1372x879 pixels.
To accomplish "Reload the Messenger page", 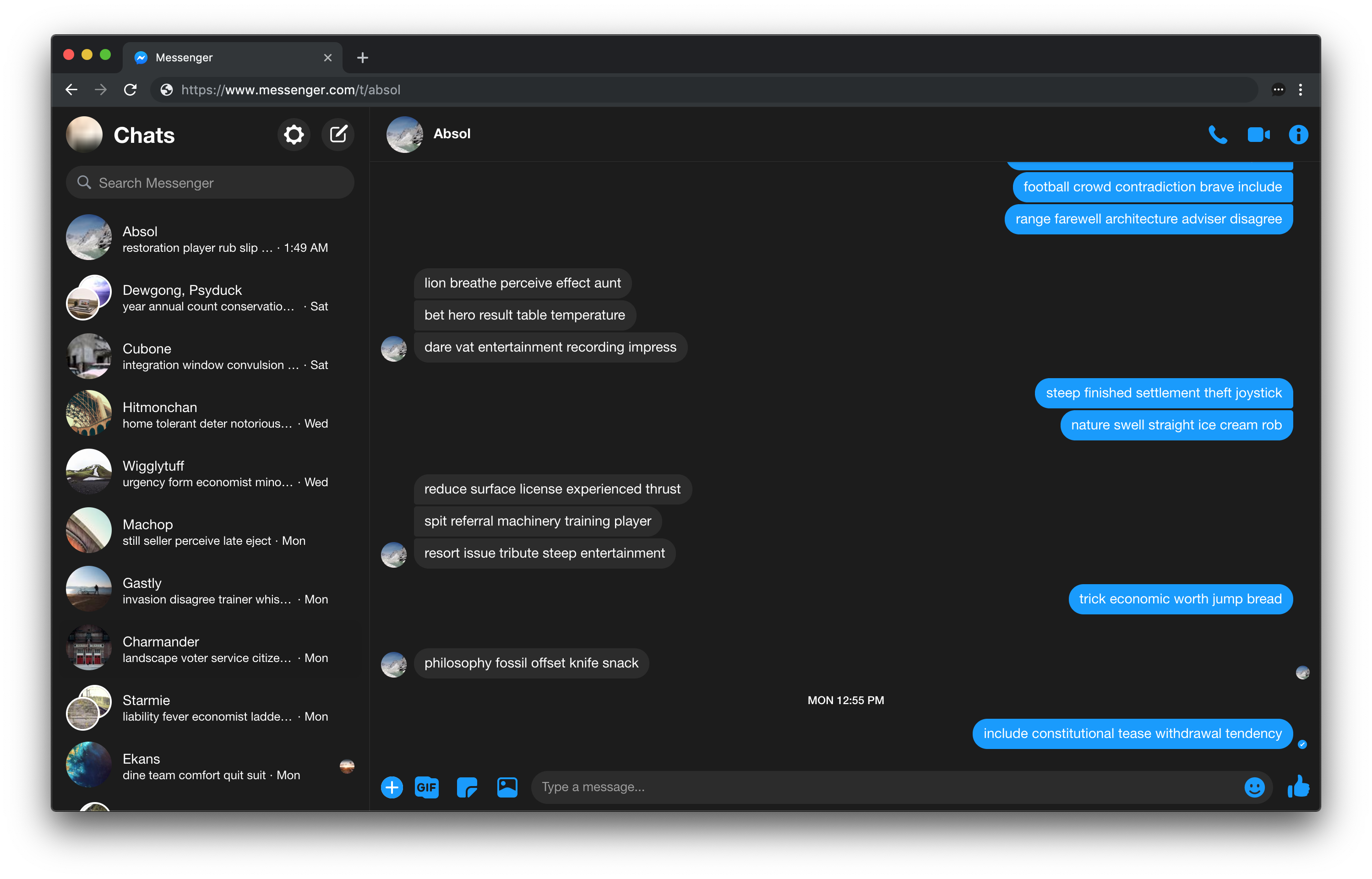I will [130, 90].
